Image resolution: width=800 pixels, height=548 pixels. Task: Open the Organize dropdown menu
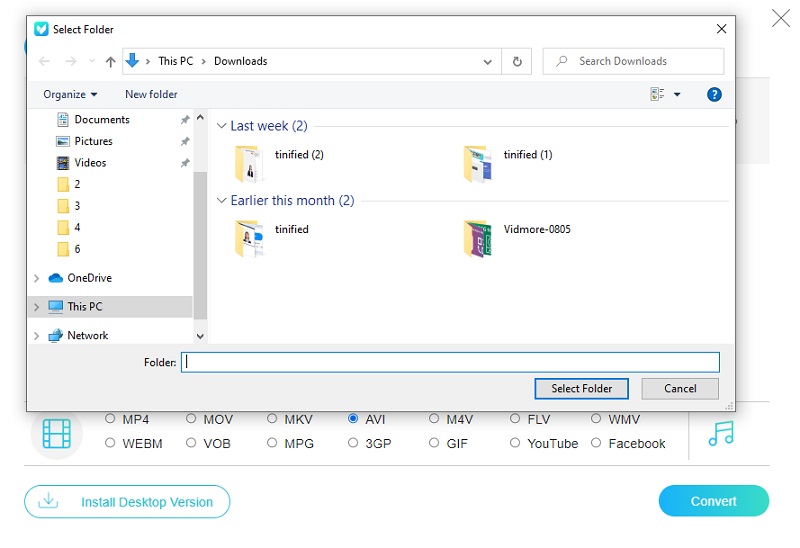tap(70, 94)
